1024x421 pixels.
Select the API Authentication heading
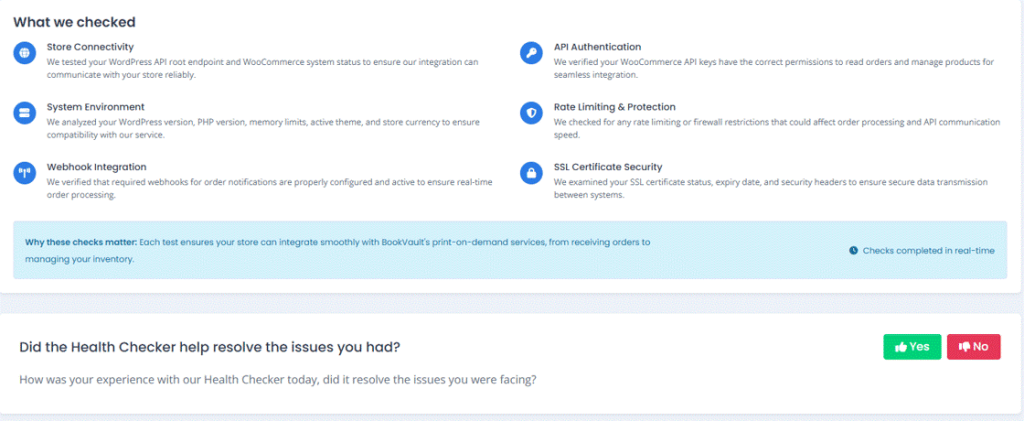pos(597,46)
